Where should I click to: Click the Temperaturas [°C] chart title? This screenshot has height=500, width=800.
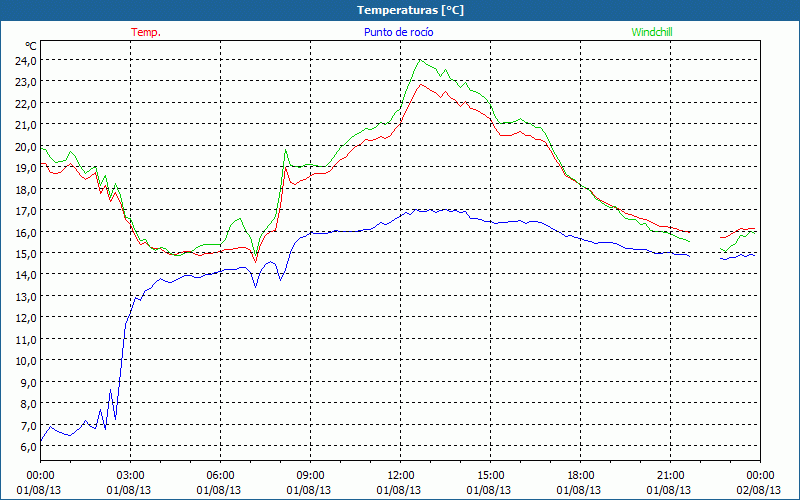click(410, 10)
